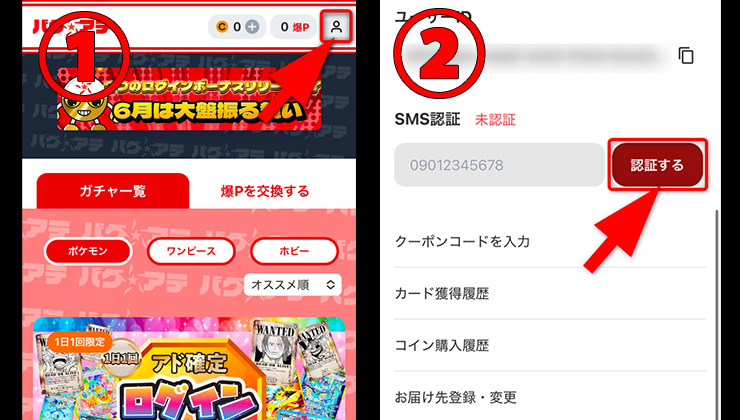740x420 pixels.
Task: Select the ワンピース category filter
Action: [x=191, y=251]
